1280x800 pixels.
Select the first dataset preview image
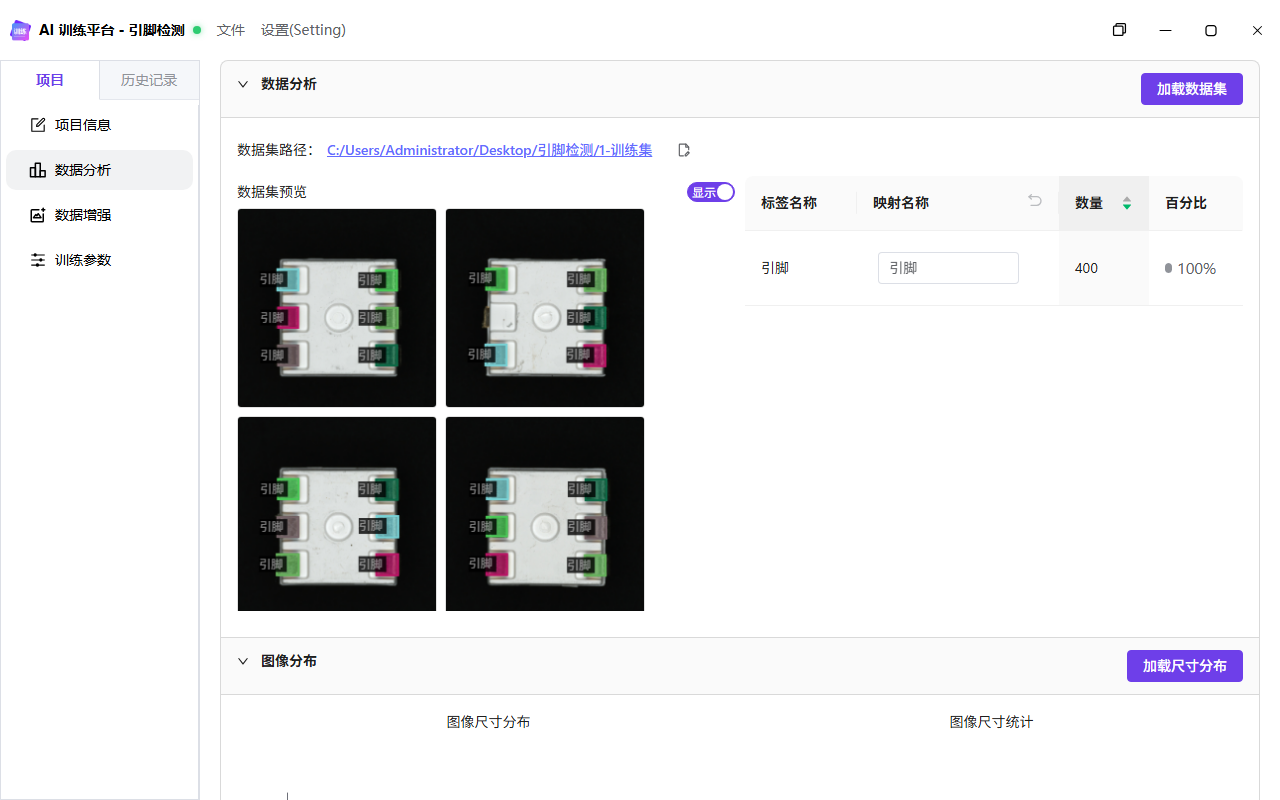[x=337, y=308]
